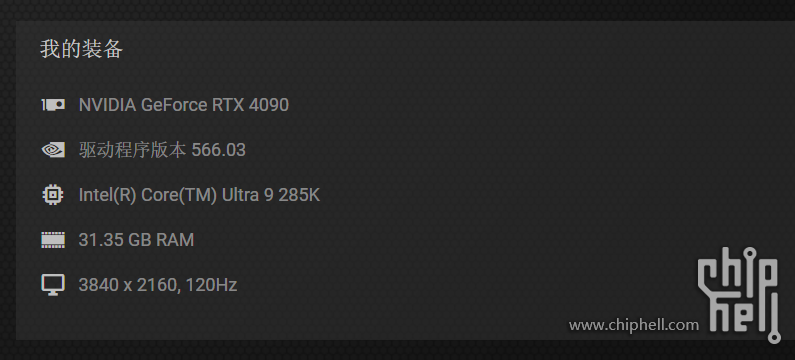Screen dimensions: 795x360
Task: Open the www.chiphell.com link
Action: click(634, 325)
